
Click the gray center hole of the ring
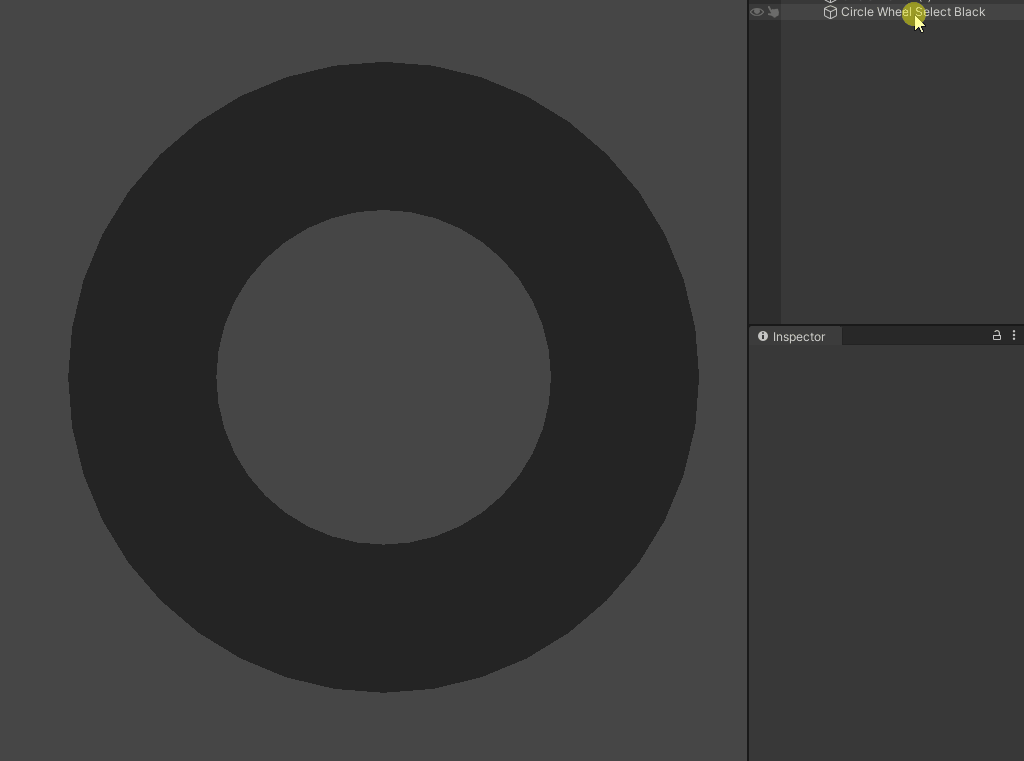point(383,377)
